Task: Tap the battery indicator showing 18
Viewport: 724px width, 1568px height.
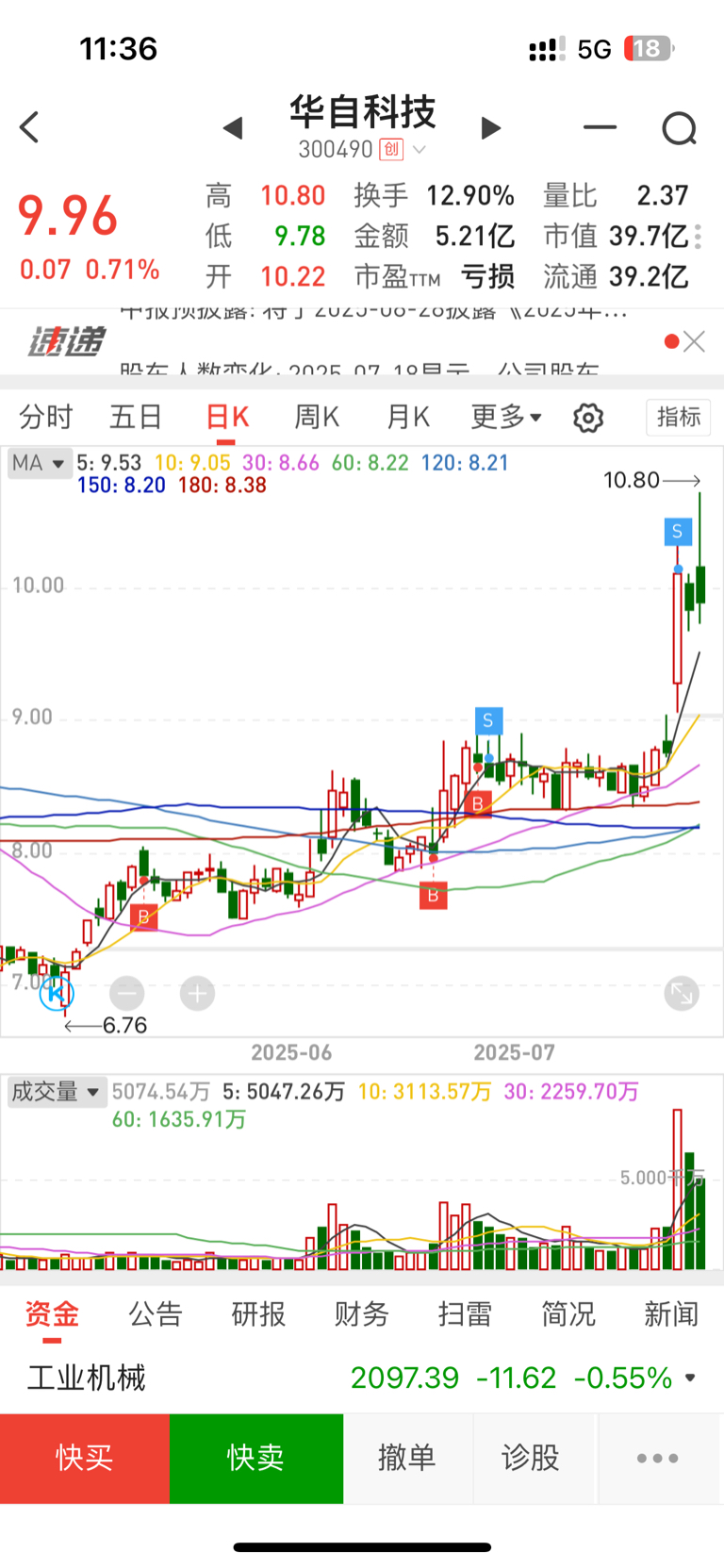Action: 649,48
